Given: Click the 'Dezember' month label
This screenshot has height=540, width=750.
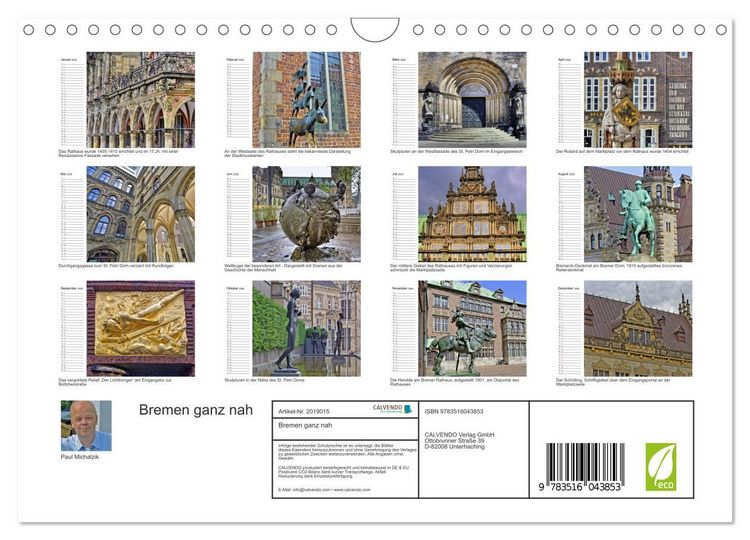Looking at the screenshot, I should coord(568,288).
